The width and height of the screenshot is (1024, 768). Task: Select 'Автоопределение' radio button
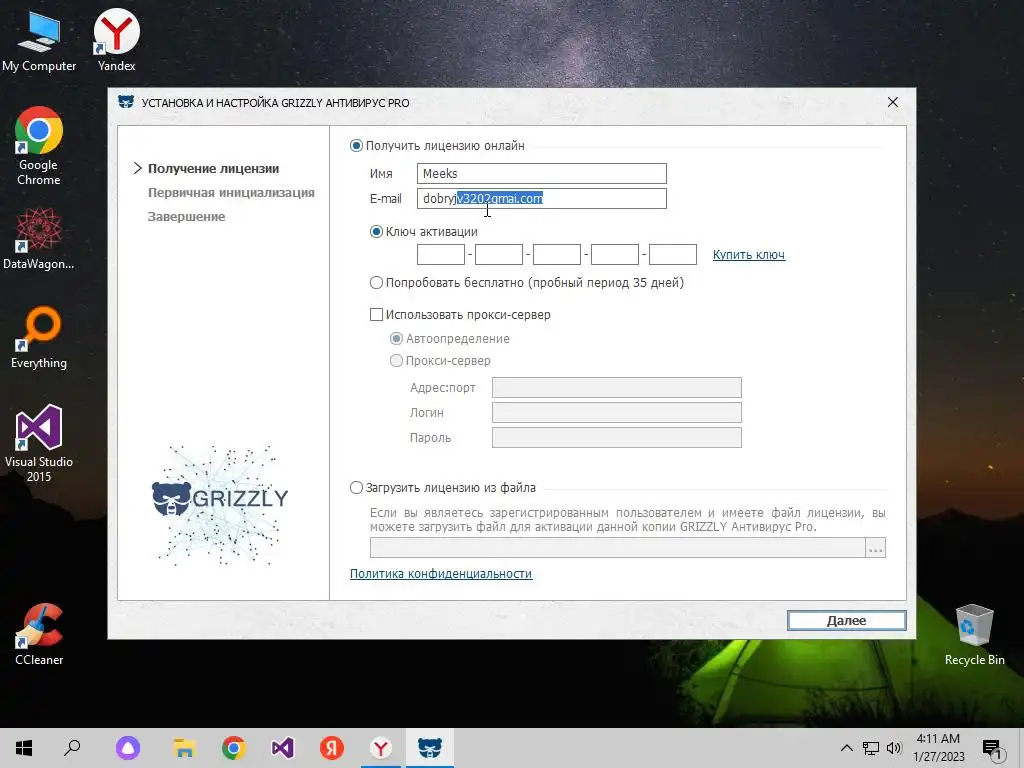[396, 339]
